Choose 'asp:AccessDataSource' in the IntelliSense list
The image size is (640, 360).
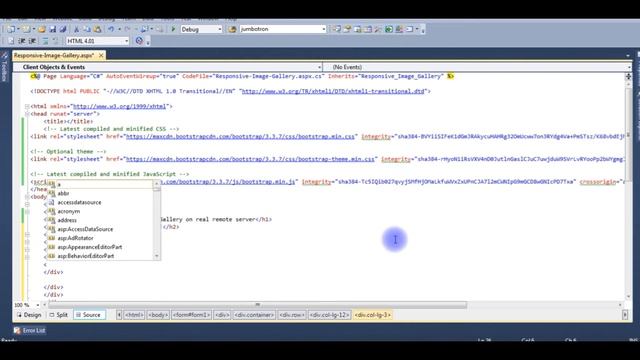(x=100, y=229)
